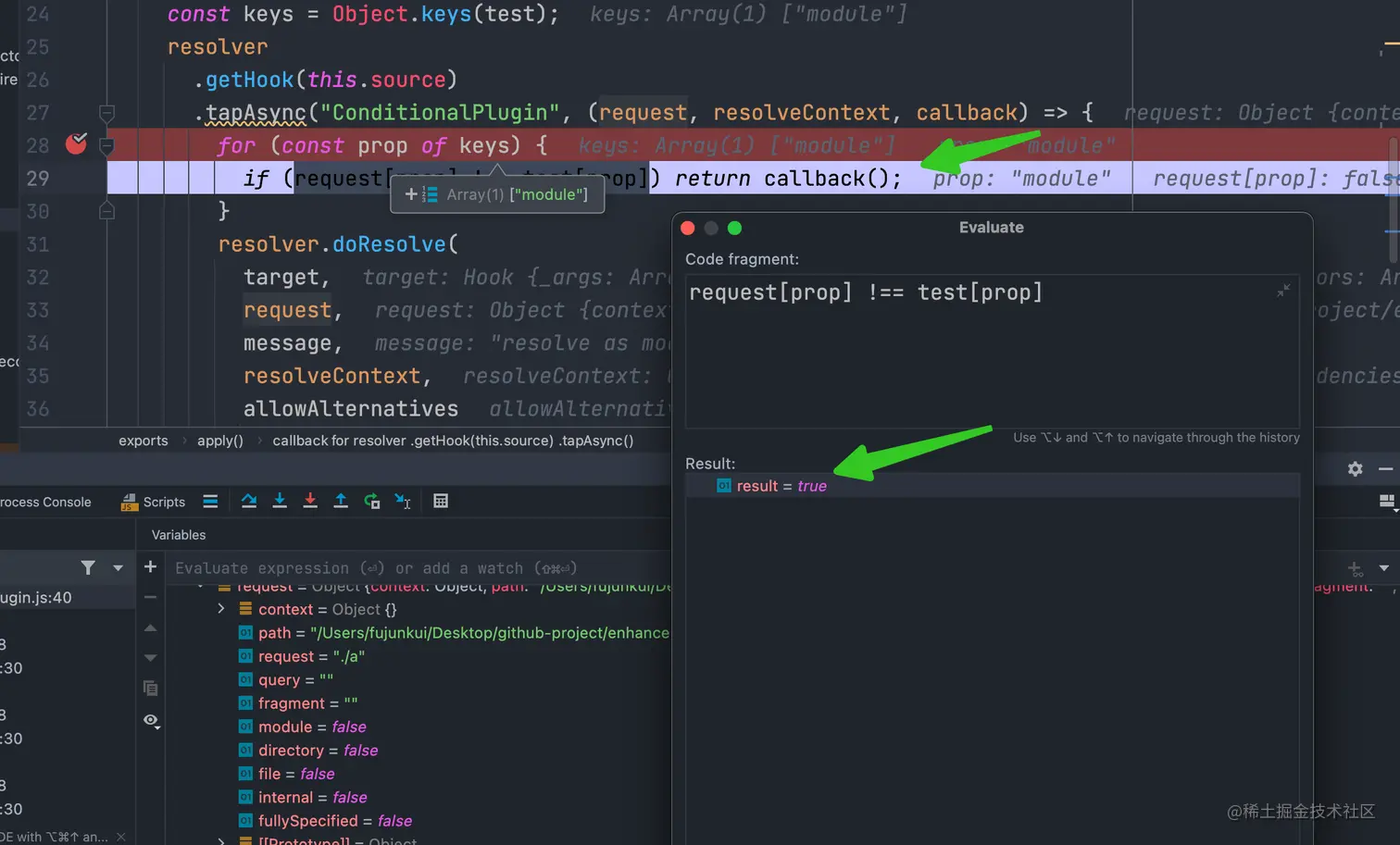Click the Show Execution Point icon
Viewport: 1400px width, 845px height.
(x=210, y=501)
